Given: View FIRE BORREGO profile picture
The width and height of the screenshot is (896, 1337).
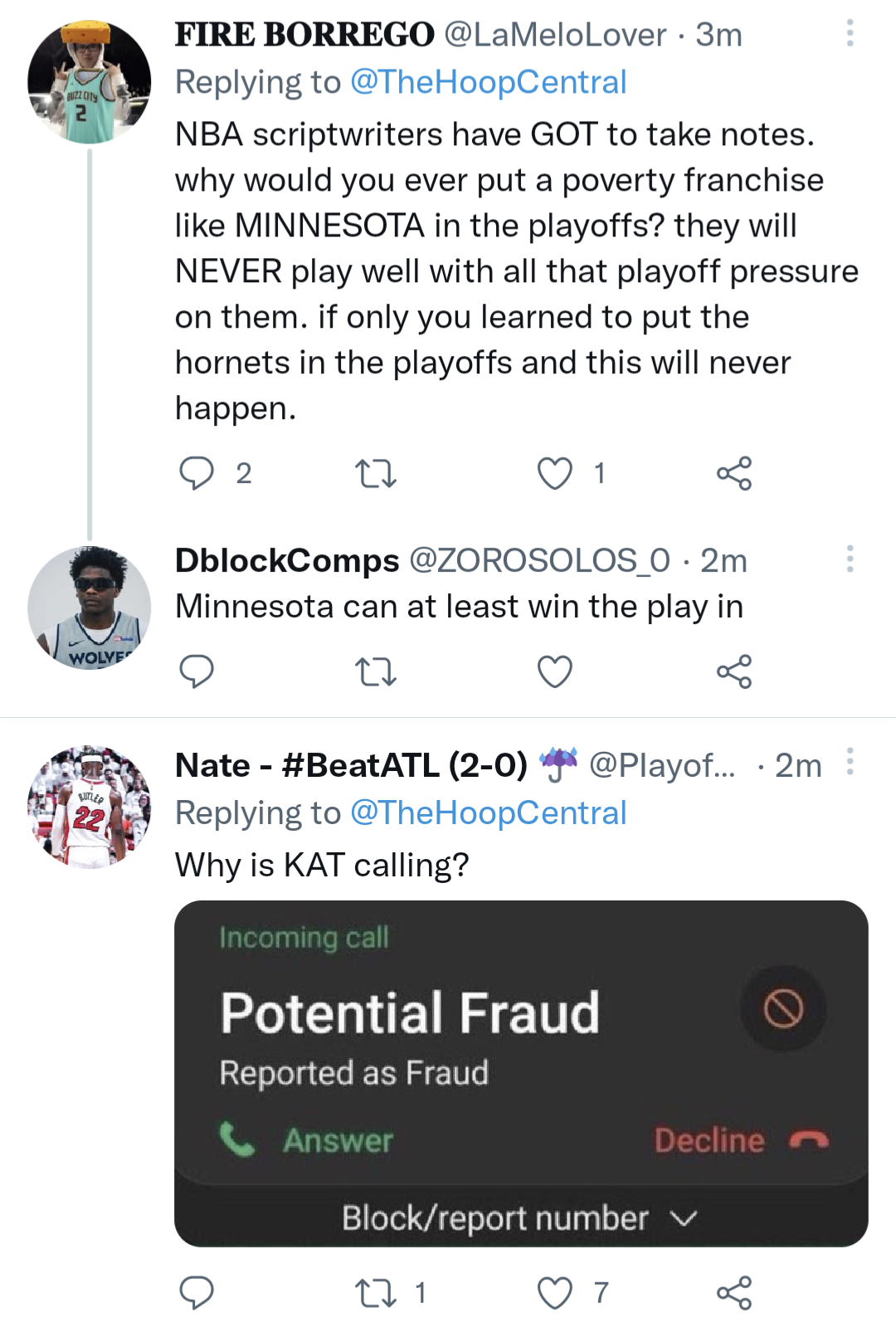Looking at the screenshot, I should tap(90, 82).
